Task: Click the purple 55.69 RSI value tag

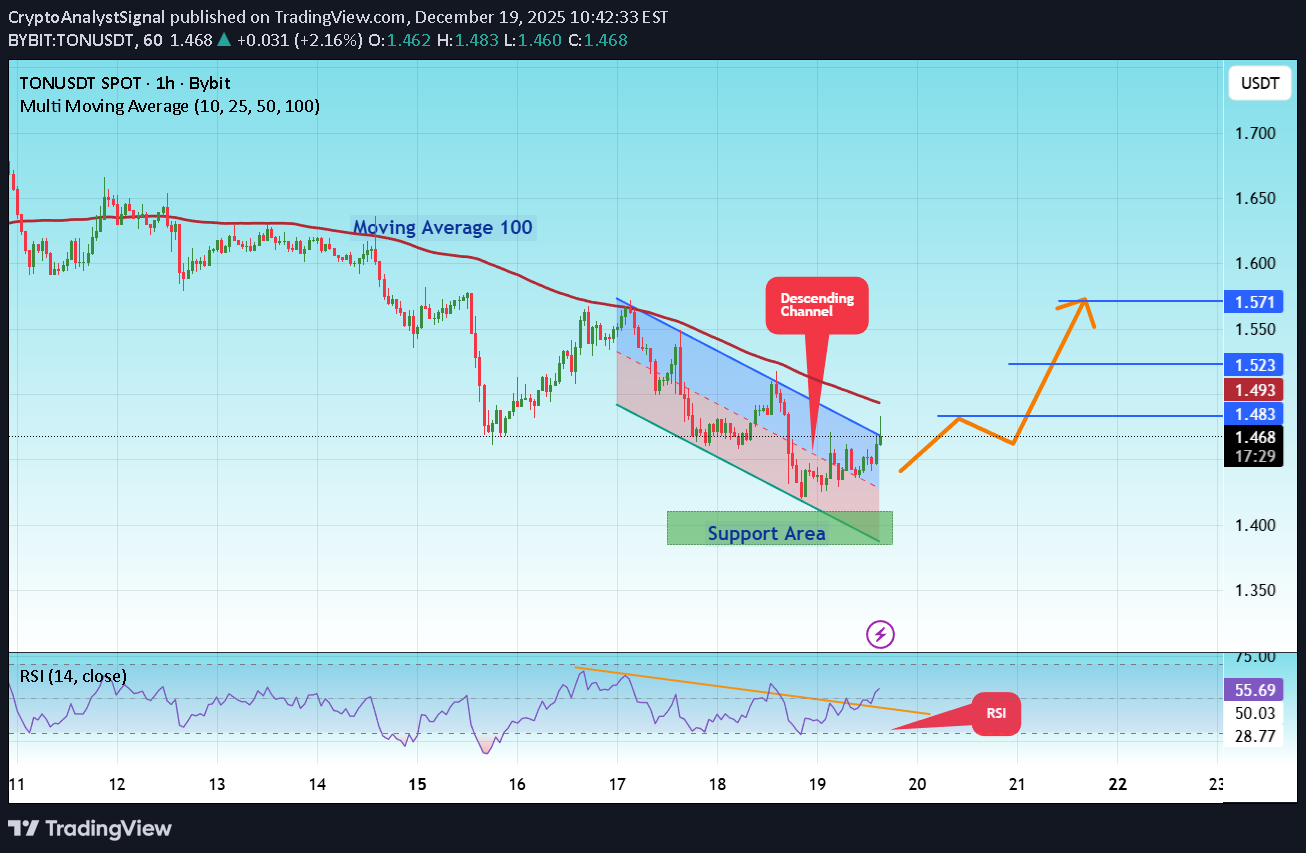Action: (x=1252, y=690)
